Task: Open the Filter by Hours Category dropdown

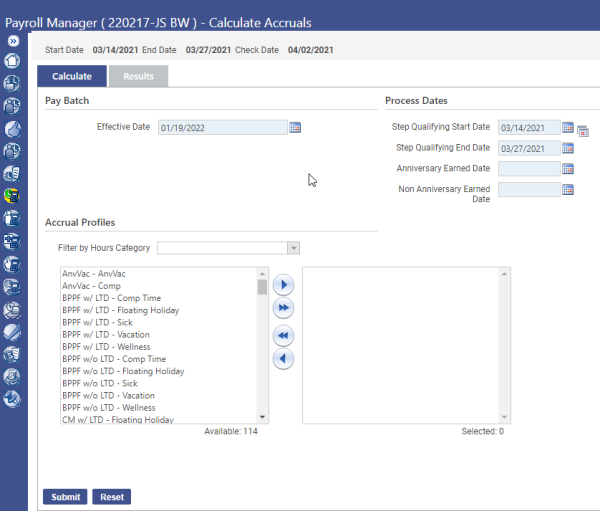Action: [x=293, y=248]
